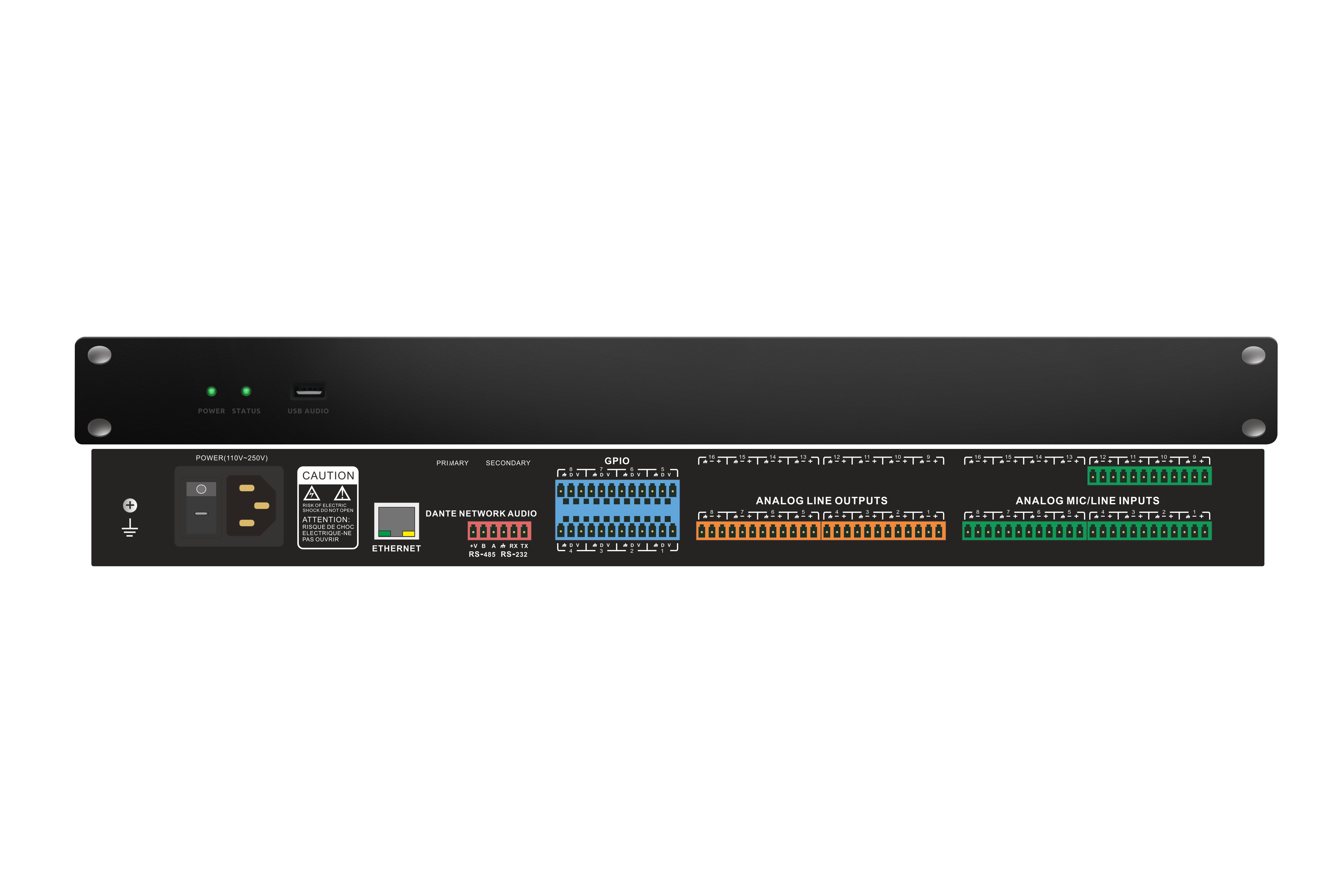Image resolution: width=1344 pixels, height=896 pixels.
Task: Click the ANALOG LINE OUTPUTS label
Action: tap(822, 501)
